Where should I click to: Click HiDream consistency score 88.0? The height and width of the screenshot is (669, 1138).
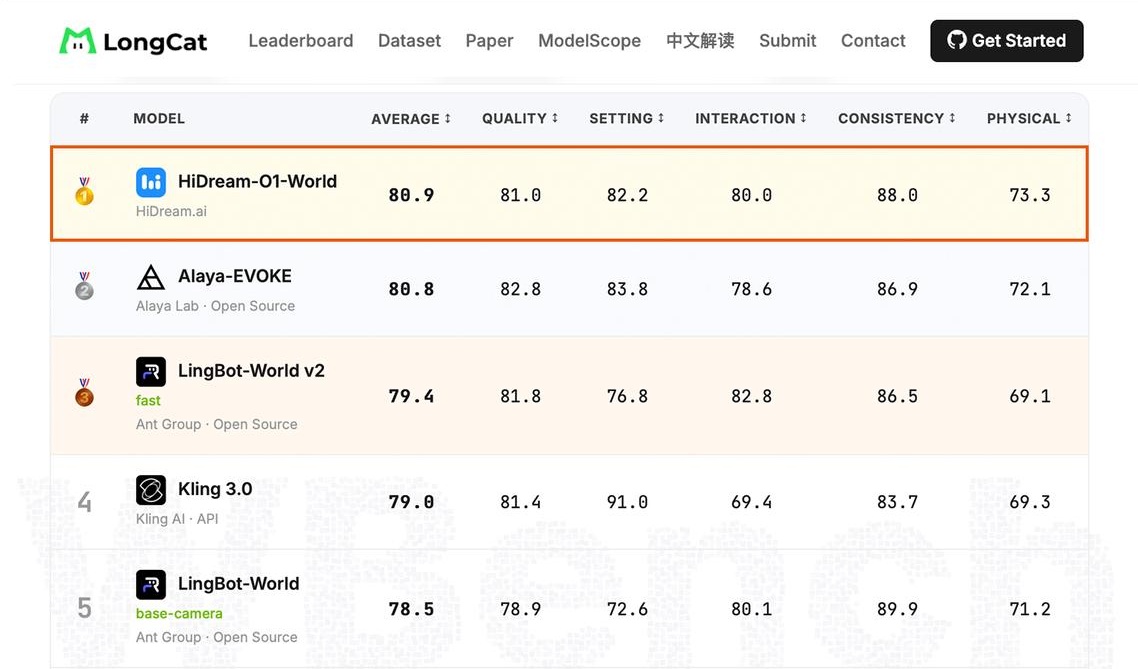897,195
